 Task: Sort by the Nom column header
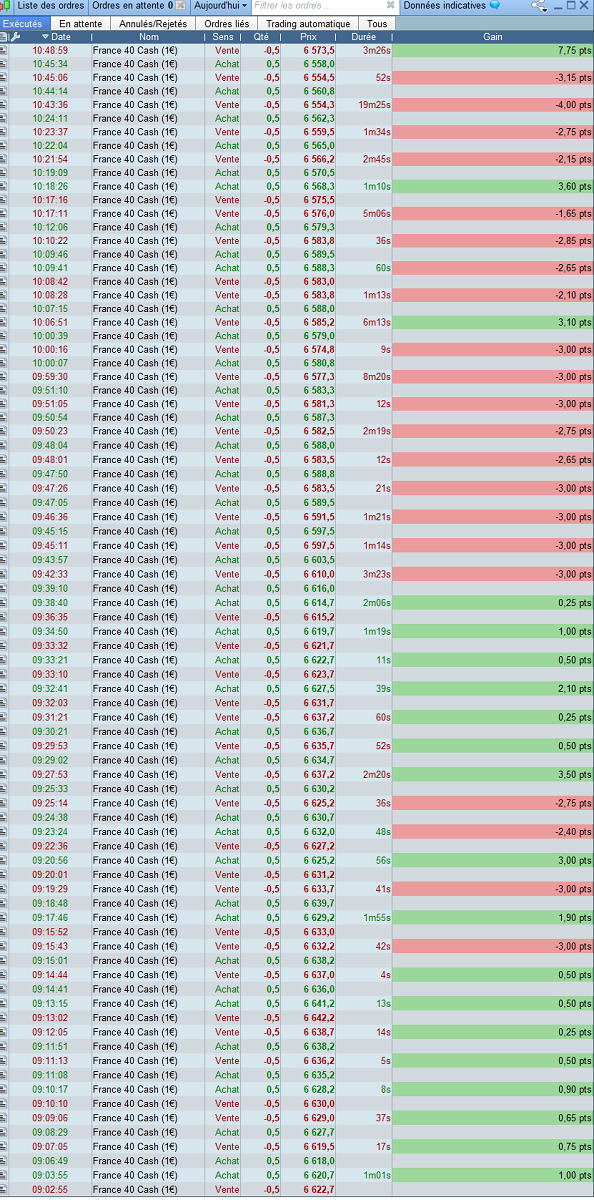(x=148, y=37)
